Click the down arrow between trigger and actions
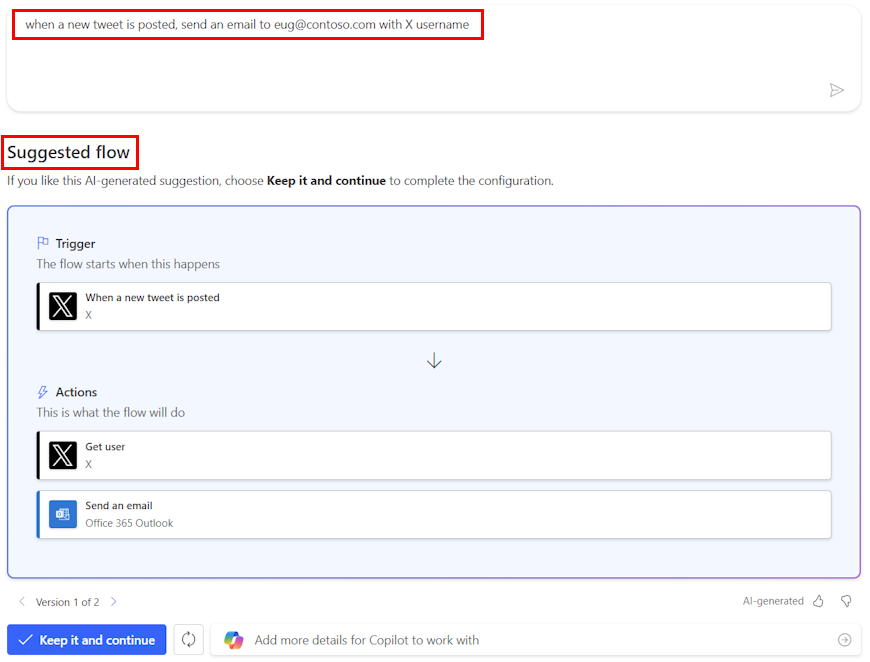Image resolution: width=870 pixels, height=662 pixels. point(434,360)
